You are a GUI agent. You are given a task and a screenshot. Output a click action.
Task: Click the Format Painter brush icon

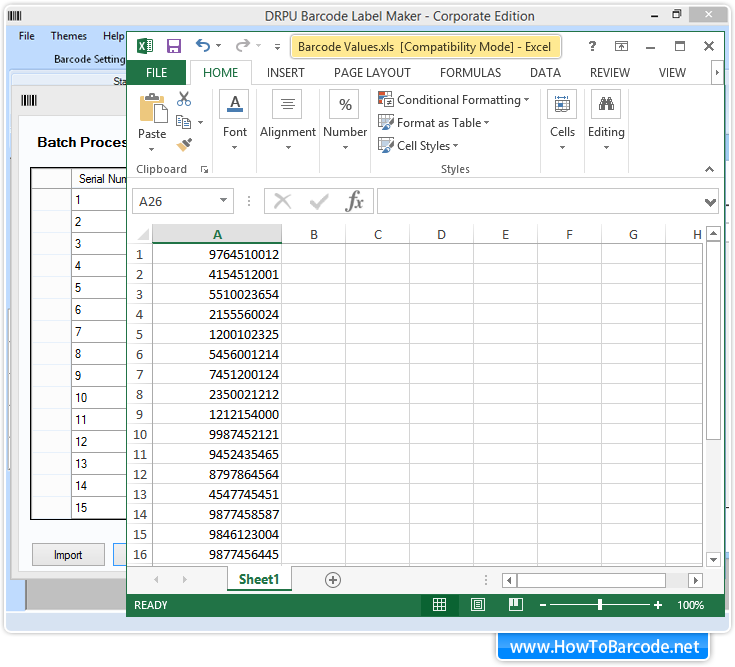184,144
